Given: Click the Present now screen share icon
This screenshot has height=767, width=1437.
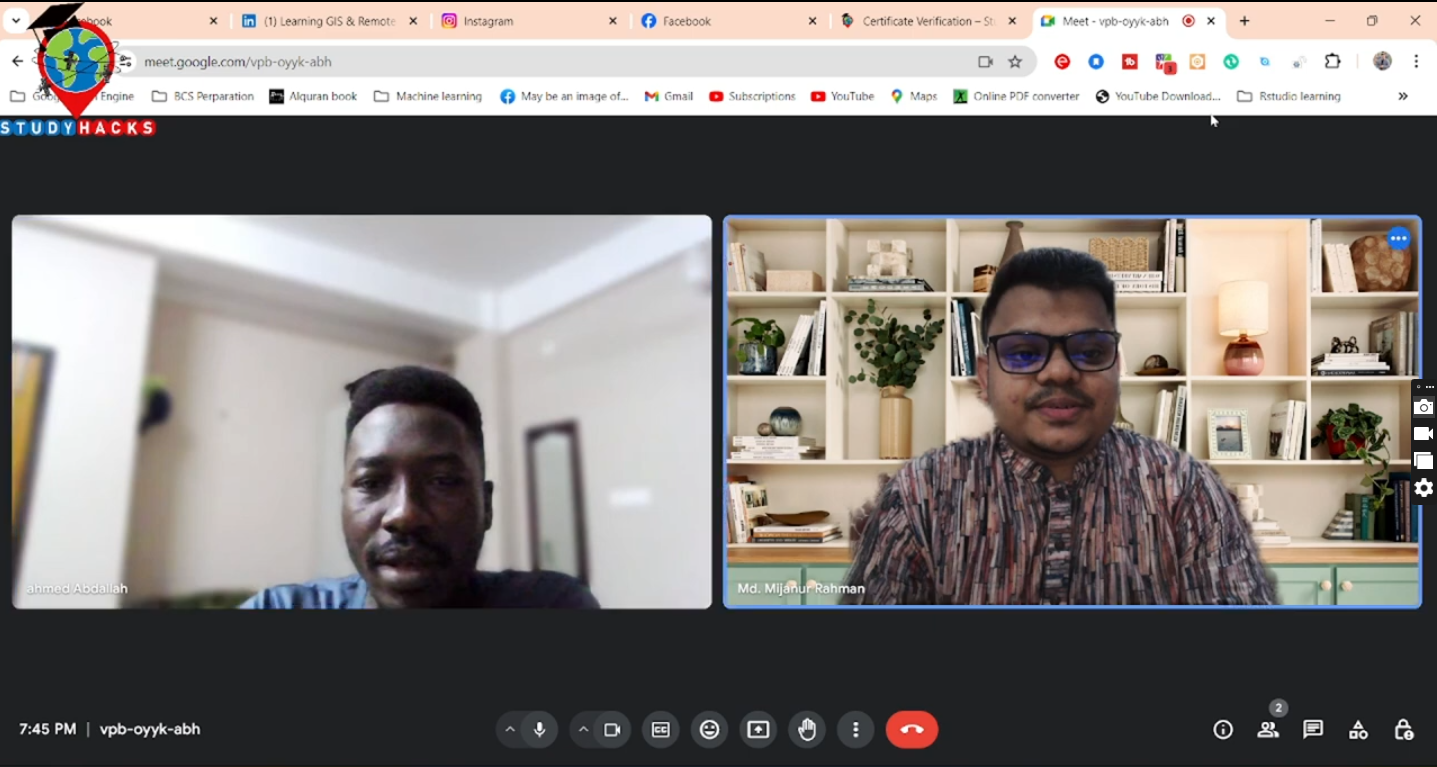Looking at the screenshot, I should coord(759,730).
